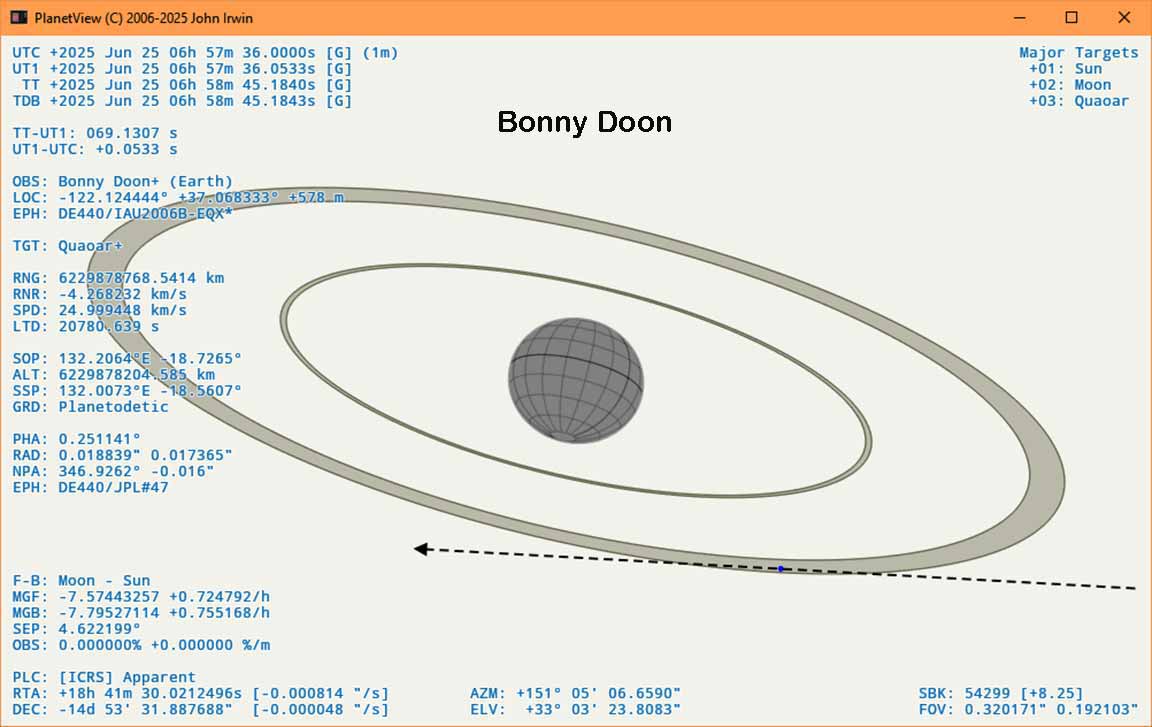Click the PlanetView app icon in title bar
1152x727 pixels.
(17, 17)
